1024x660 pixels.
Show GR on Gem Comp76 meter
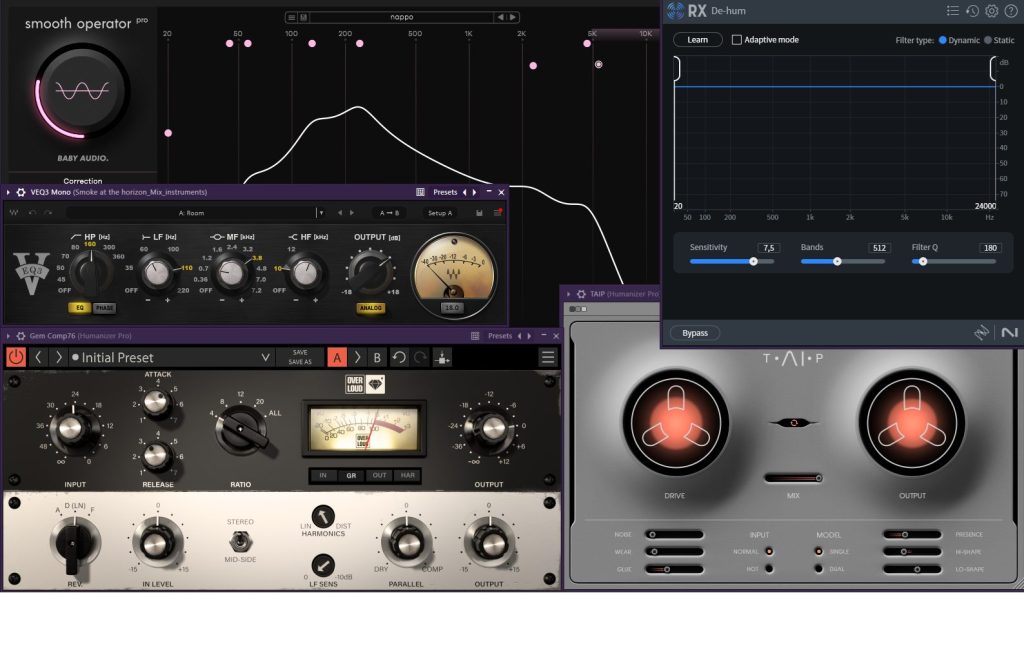(351, 475)
